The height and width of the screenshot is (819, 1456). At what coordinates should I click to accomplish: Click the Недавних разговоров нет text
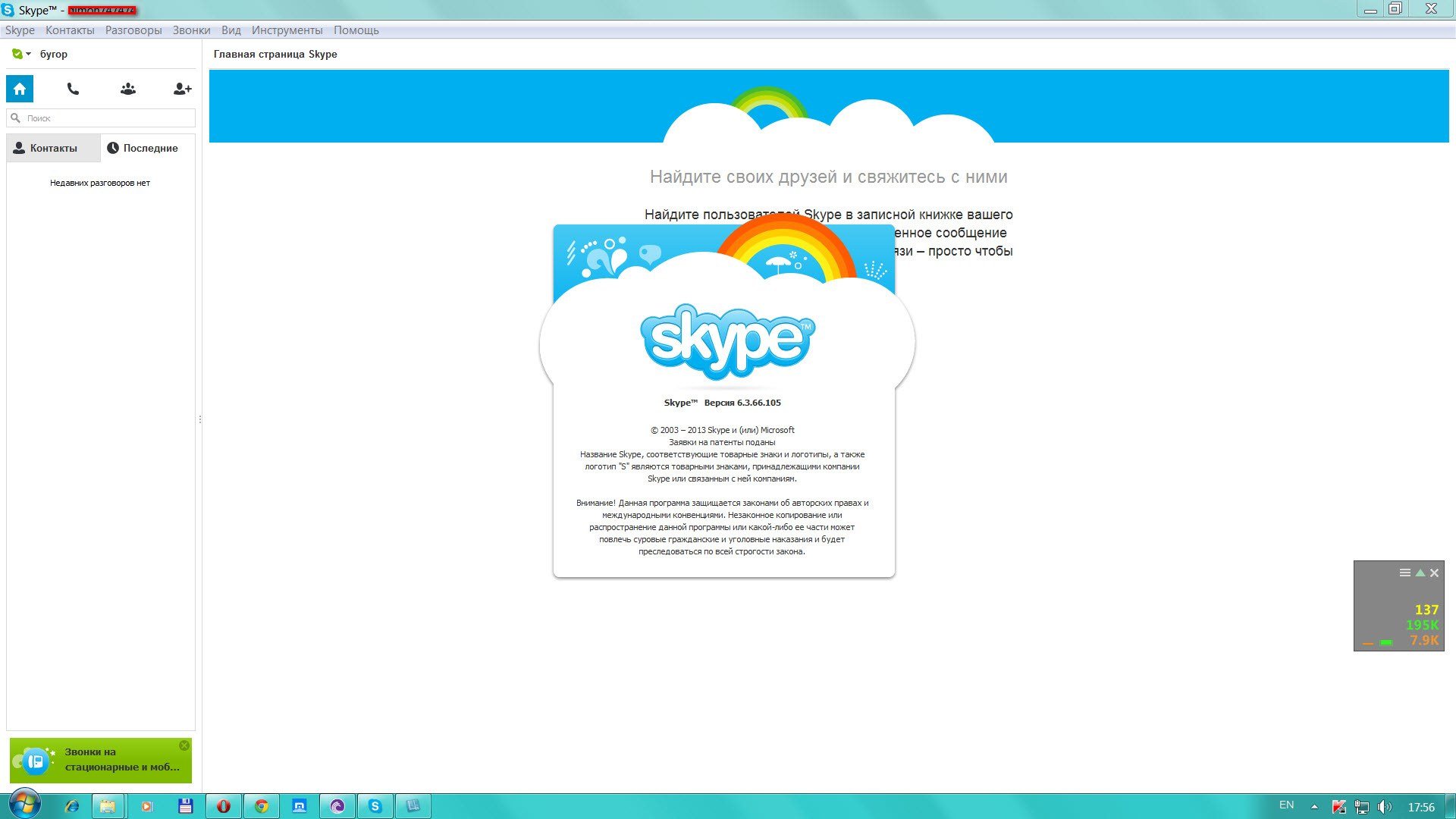pos(100,183)
